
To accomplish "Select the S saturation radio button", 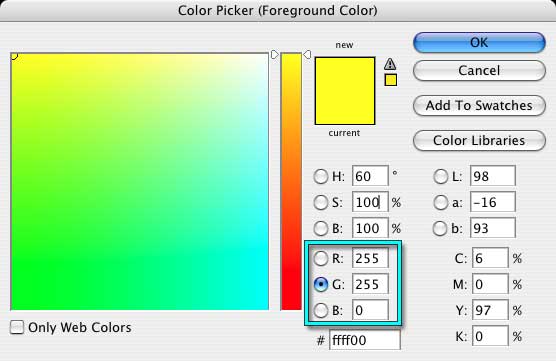I will click(x=321, y=202).
